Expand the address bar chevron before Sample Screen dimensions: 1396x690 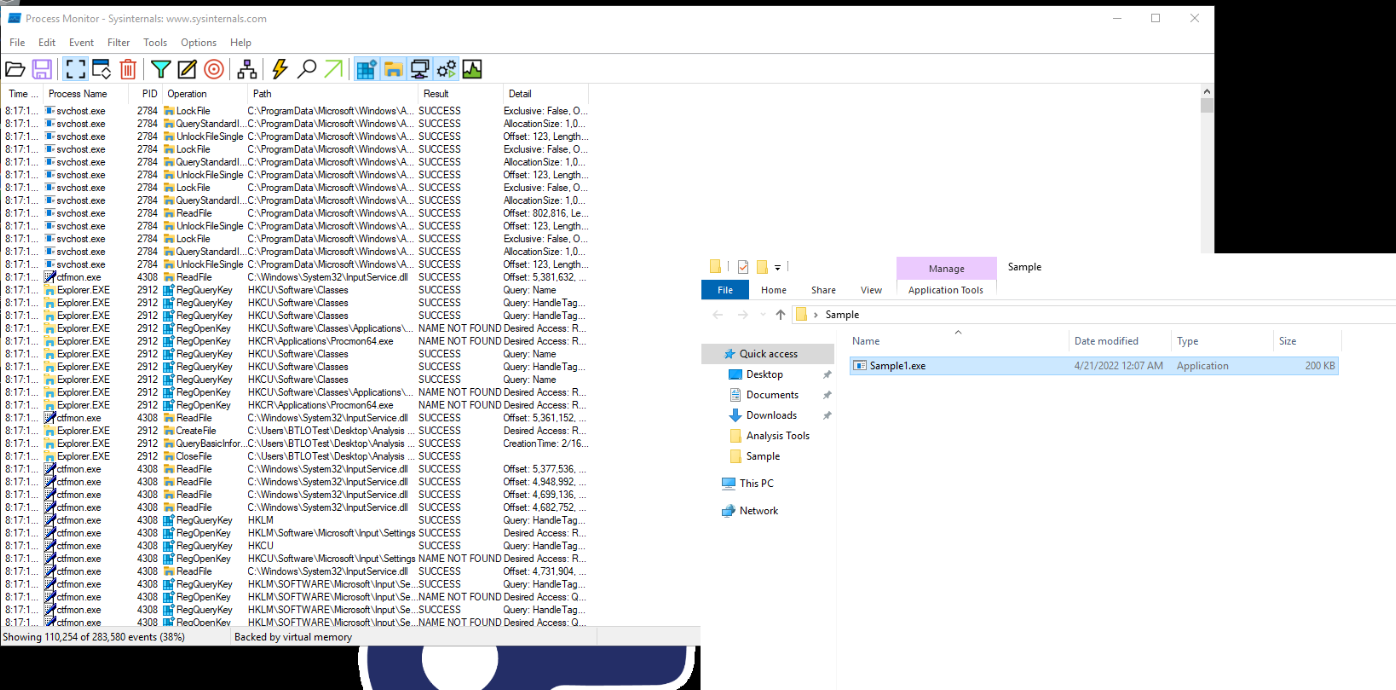(x=817, y=315)
